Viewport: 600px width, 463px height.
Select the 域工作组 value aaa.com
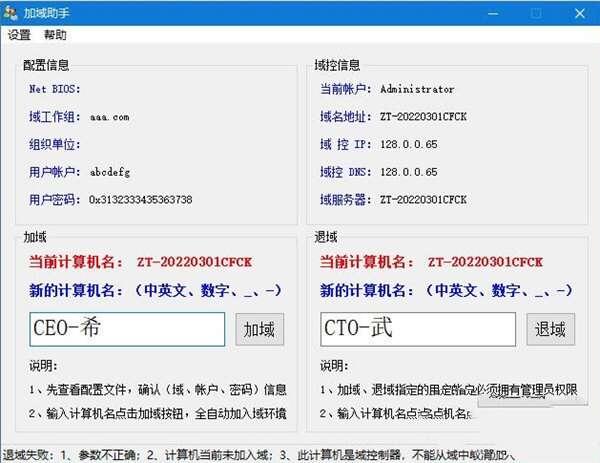point(109,117)
